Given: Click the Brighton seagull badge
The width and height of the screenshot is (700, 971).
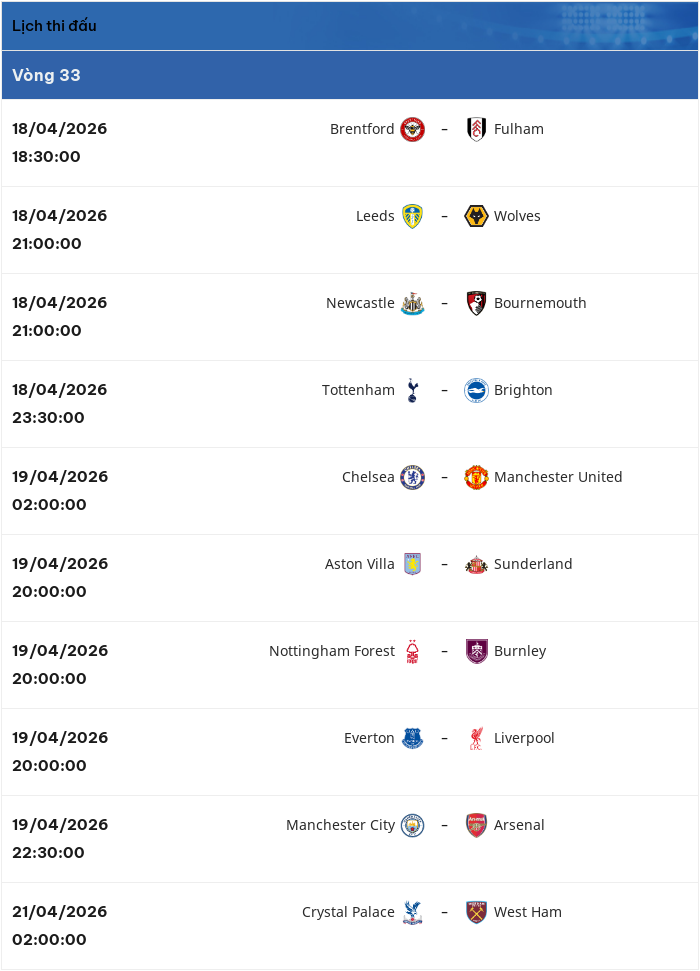Looking at the screenshot, I should [x=476, y=390].
